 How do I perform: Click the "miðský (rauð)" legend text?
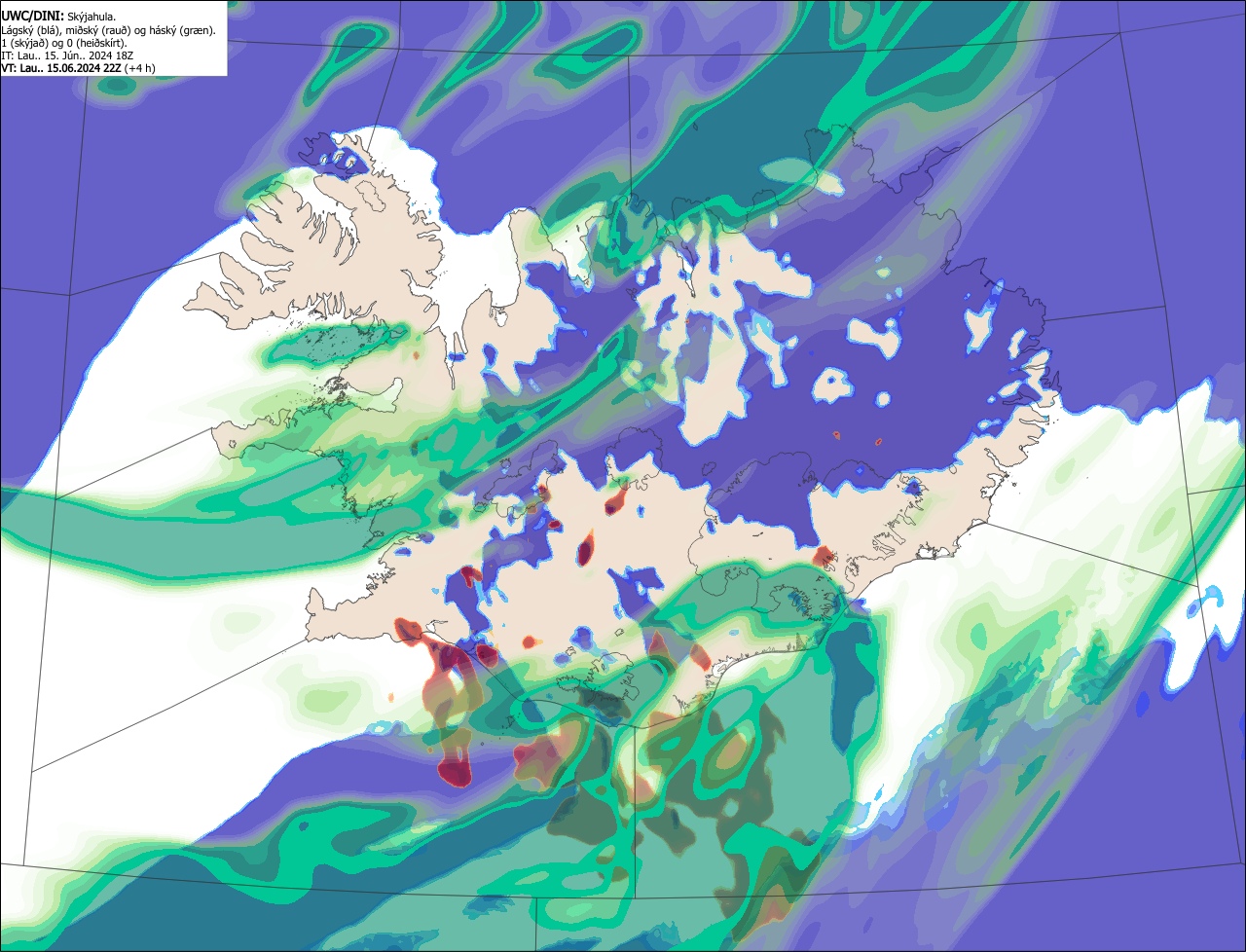tap(98, 30)
